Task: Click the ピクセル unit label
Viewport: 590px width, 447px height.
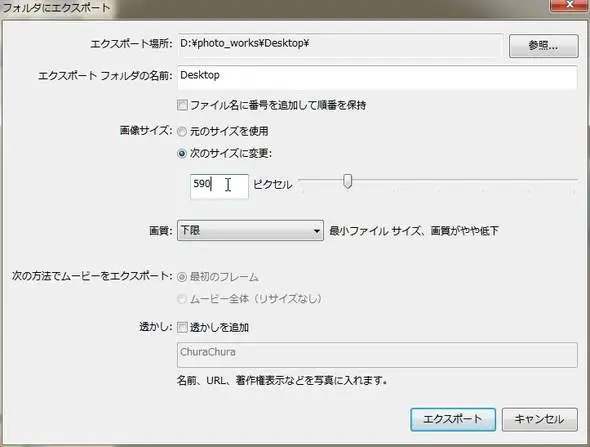Action: tap(272, 185)
